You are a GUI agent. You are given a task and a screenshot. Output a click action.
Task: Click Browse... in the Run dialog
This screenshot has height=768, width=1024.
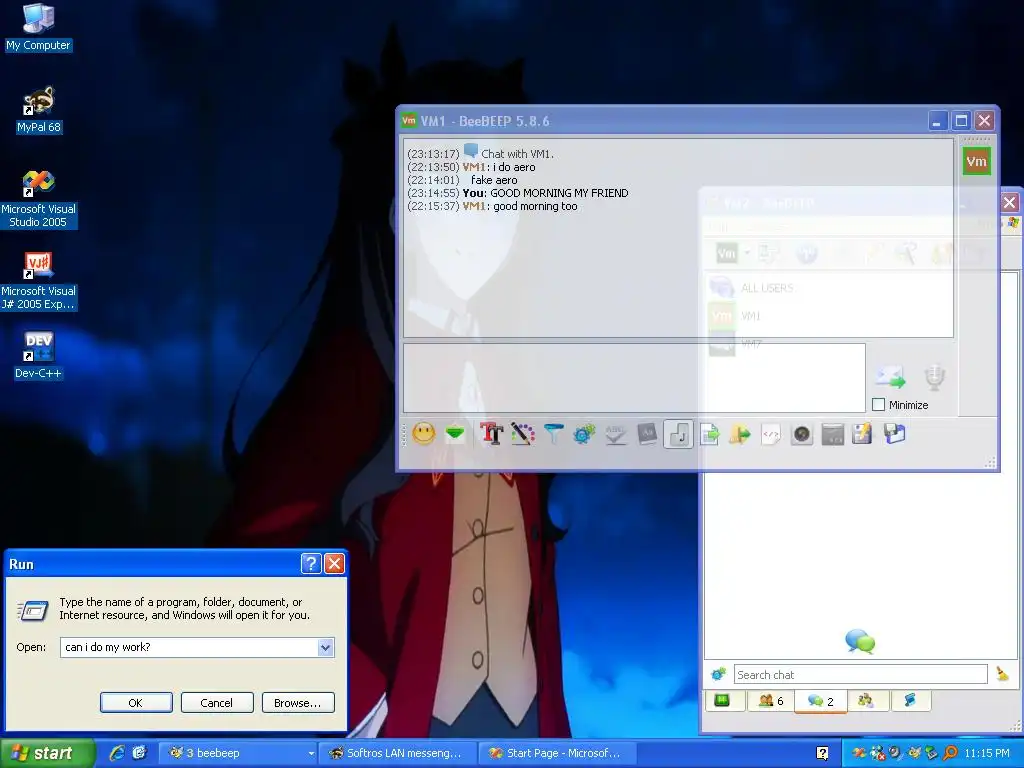coord(298,703)
